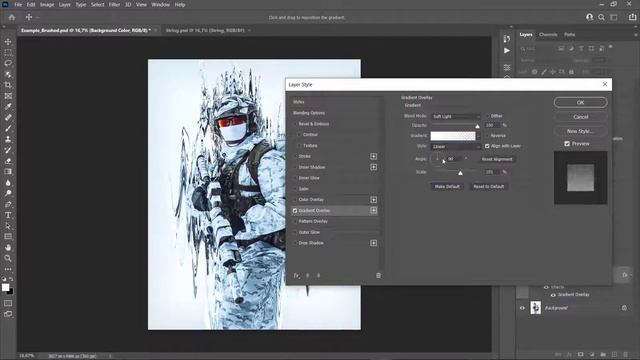The width and height of the screenshot is (640, 360).
Task: Add another Drop Shadow with plus icon
Action: click(x=373, y=243)
